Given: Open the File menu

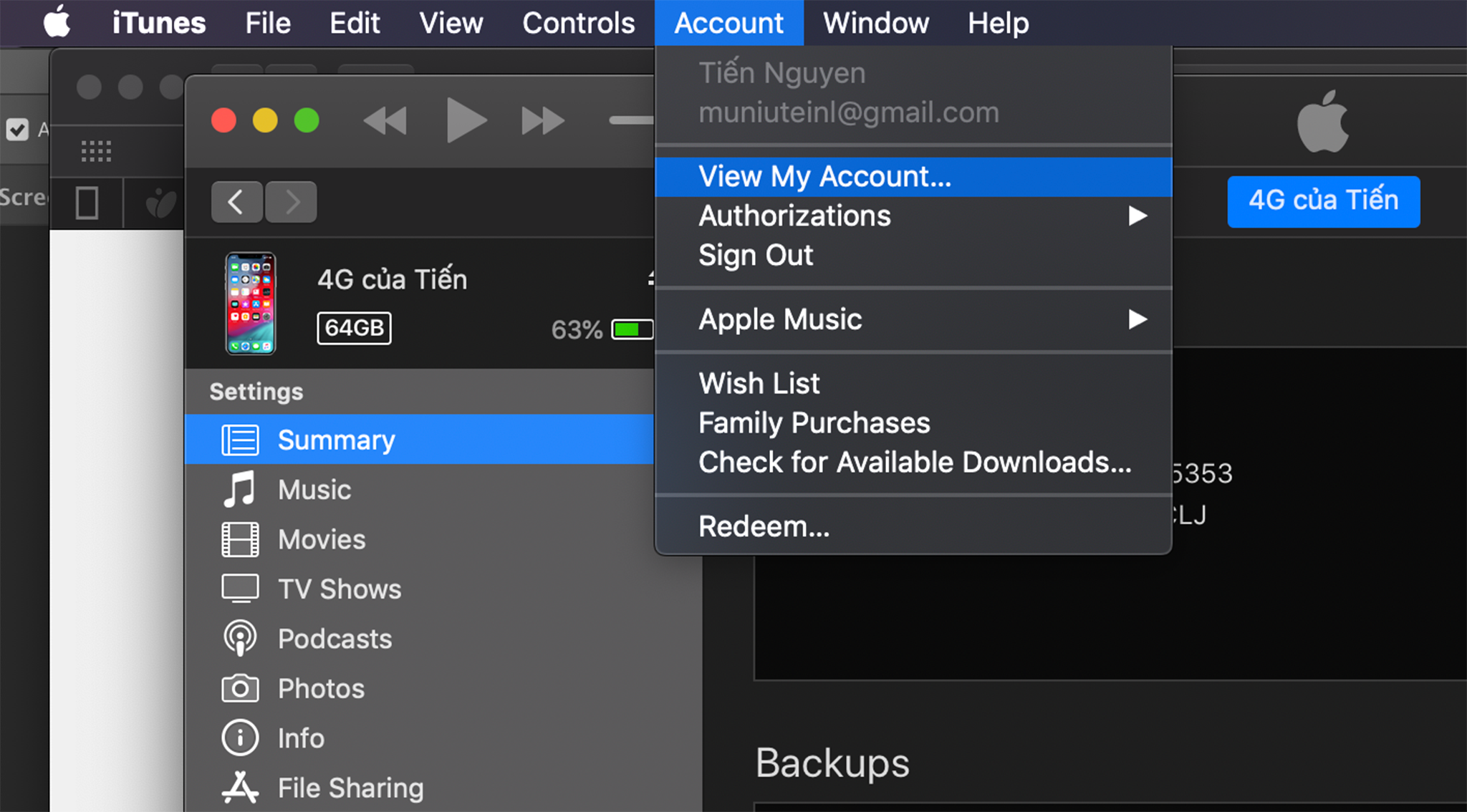Looking at the screenshot, I should (x=268, y=23).
